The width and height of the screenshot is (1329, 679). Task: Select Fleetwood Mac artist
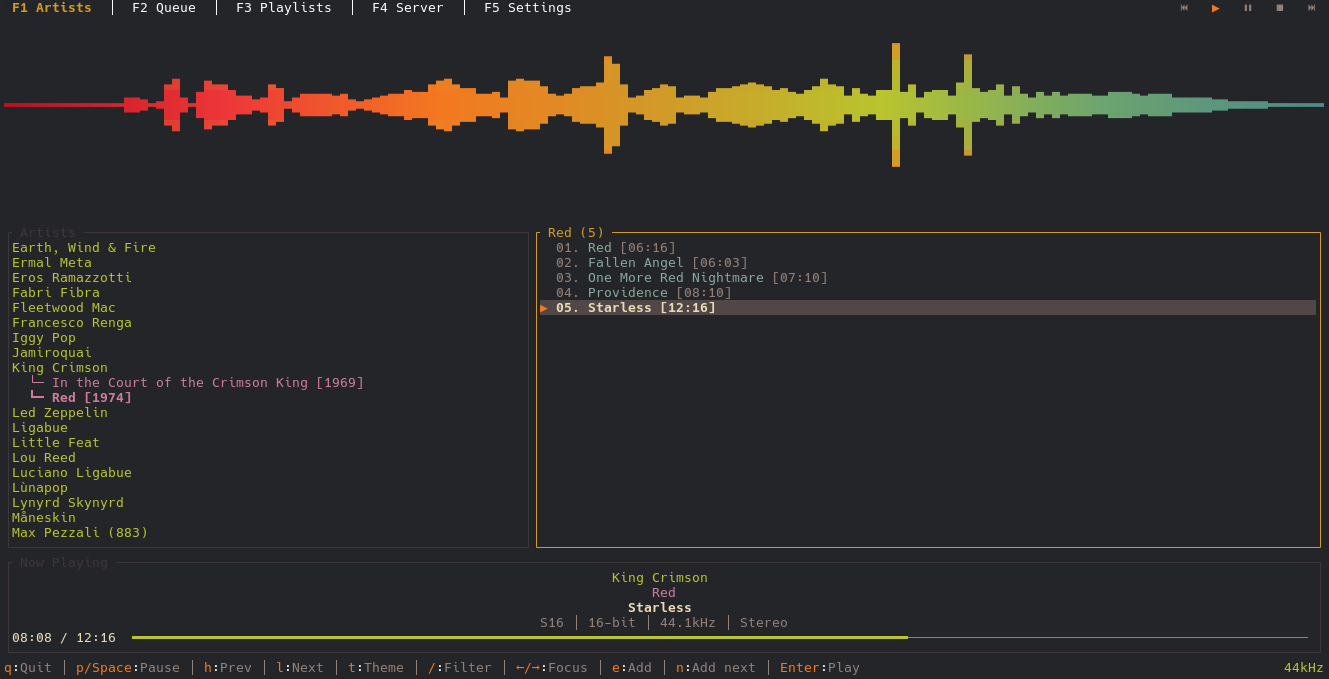click(64, 308)
